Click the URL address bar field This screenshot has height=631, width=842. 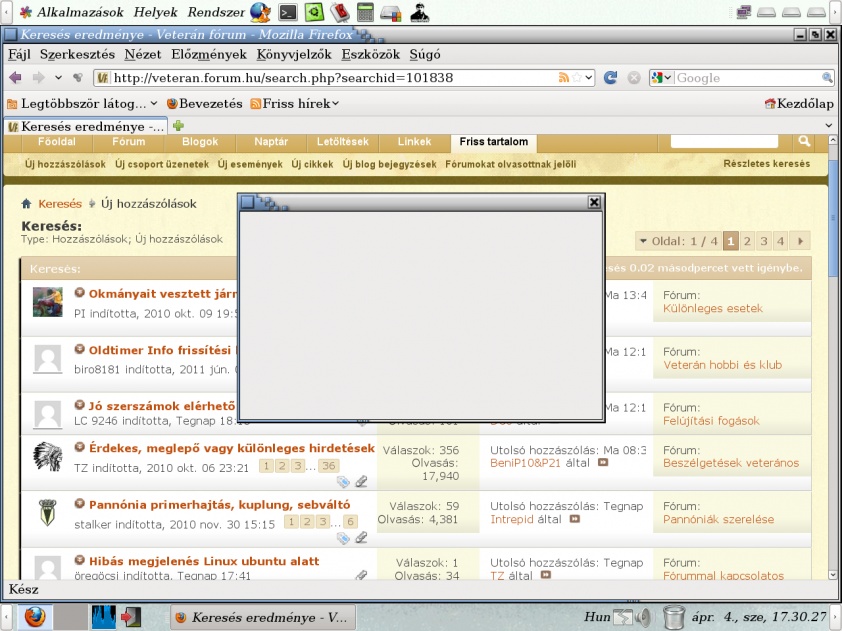[330, 78]
